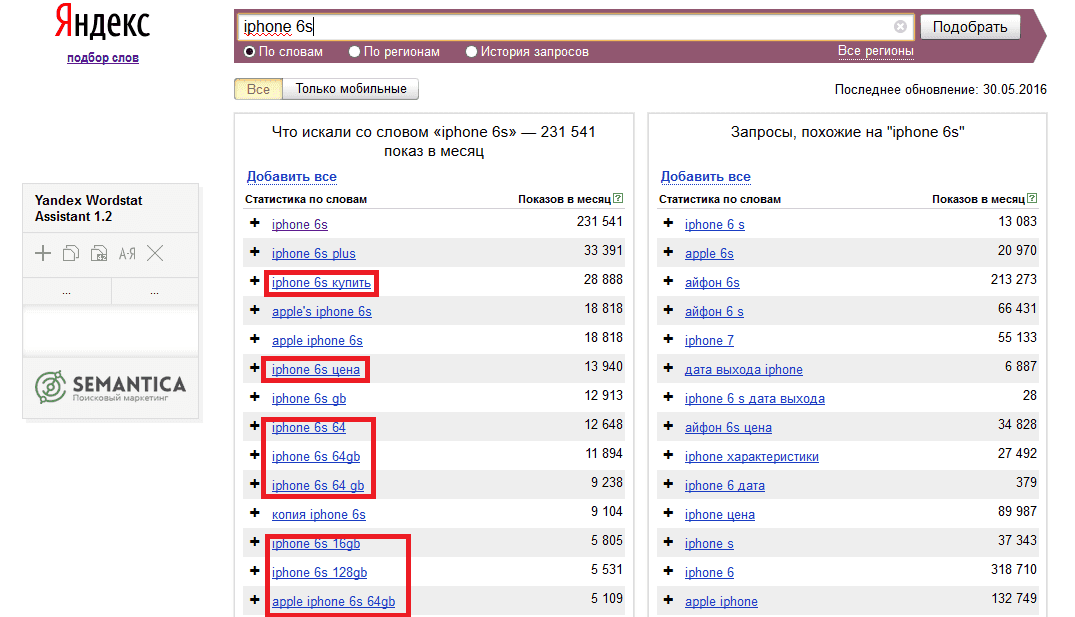Switch to the 'Только мобильные' tab

pos(351,89)
